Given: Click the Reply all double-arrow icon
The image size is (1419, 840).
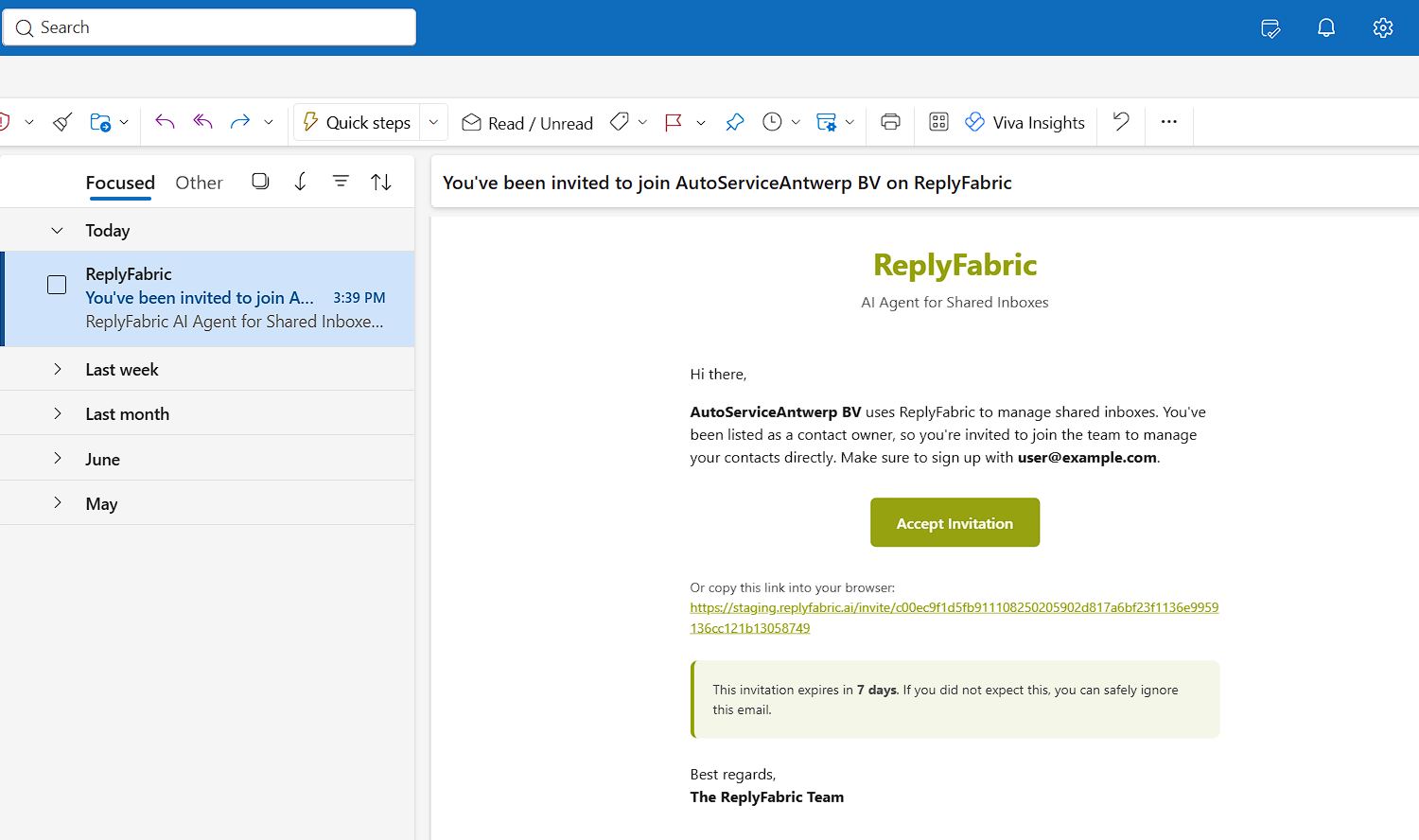Looking at the screenshot, I should point(202,122).
